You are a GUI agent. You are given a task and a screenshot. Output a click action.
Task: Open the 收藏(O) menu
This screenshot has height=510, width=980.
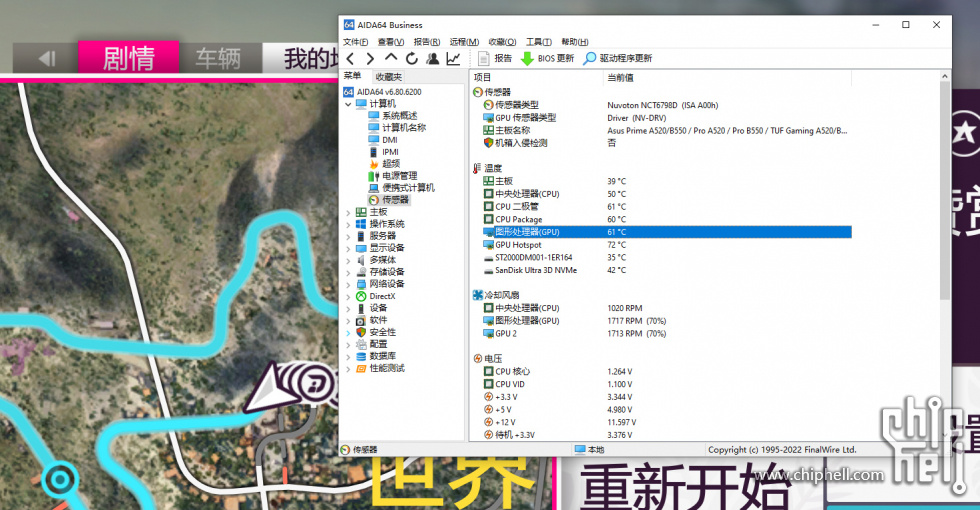502,42
